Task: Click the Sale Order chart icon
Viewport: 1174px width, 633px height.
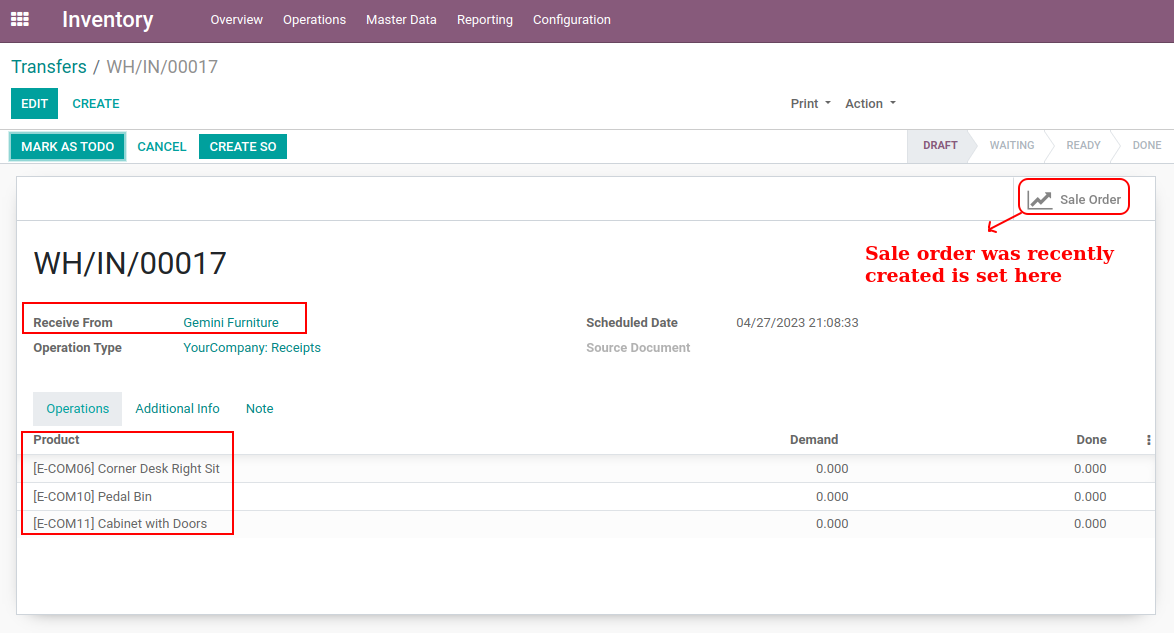Action: [x=1040, y=199]
